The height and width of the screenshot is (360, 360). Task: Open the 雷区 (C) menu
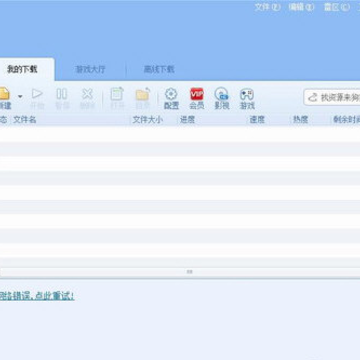[x=337, y=7]
